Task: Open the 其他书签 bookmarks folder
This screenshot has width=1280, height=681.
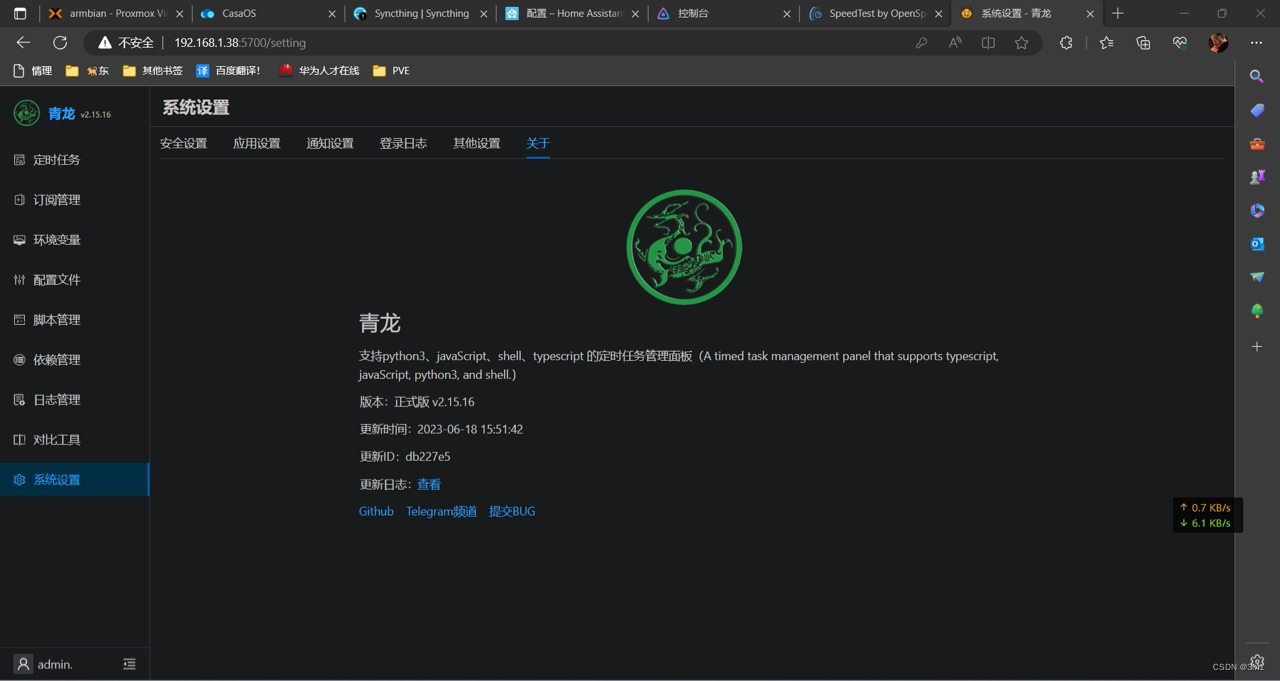Action: 153,71
